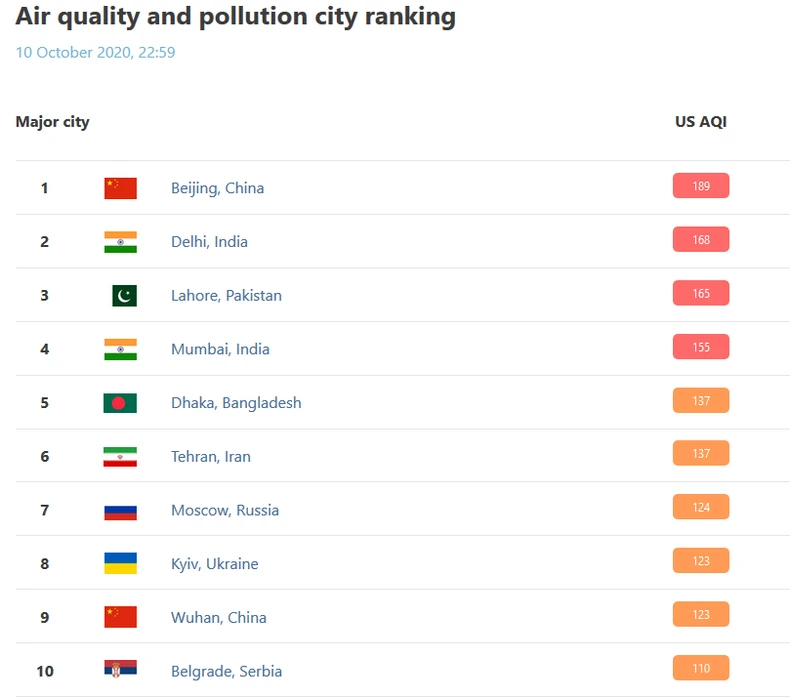Go to Tehran, Iran link
790x698 pixels.
211,457
